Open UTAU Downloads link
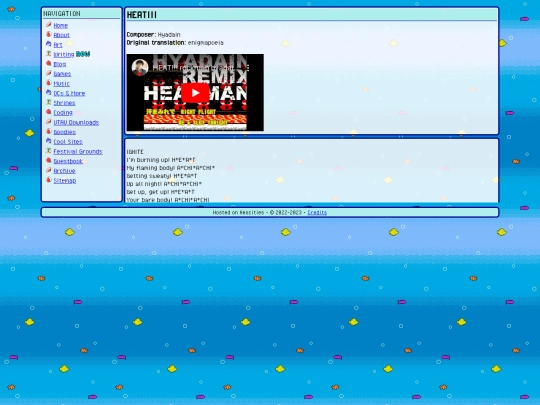 click(x=76, y=122)
